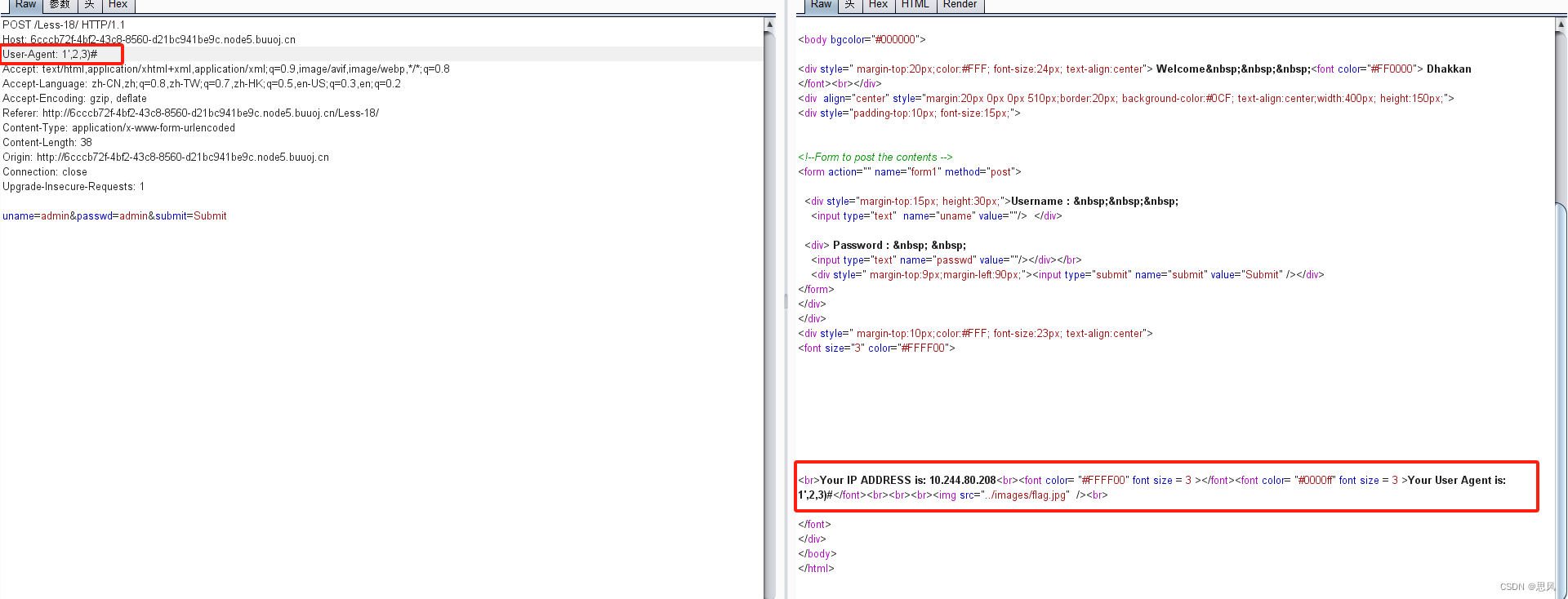Click the Accept: text/html header line
The image size is (1568, 599).
[x=226, y=69]
